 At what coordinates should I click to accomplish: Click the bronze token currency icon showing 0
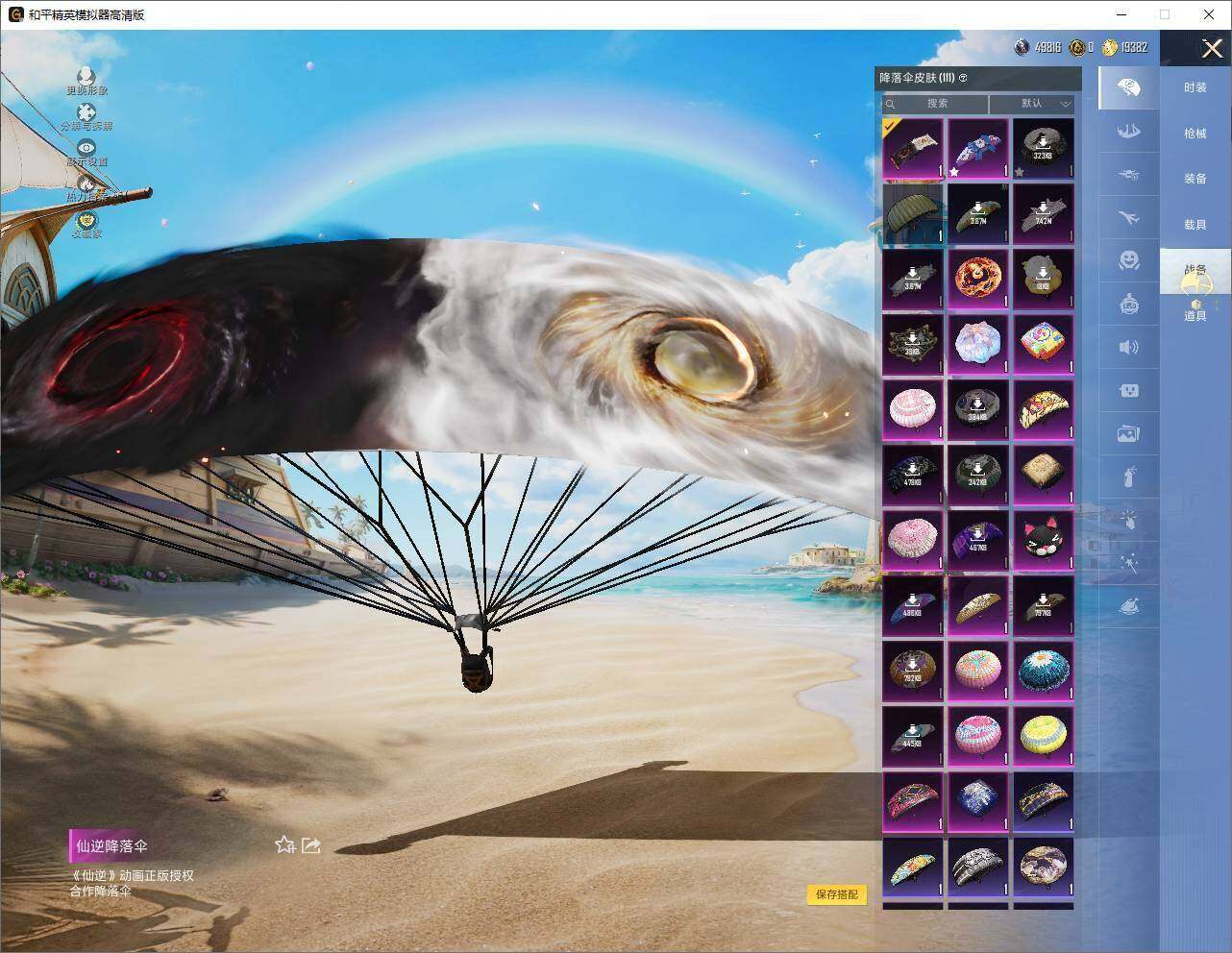coord(1076,47)
